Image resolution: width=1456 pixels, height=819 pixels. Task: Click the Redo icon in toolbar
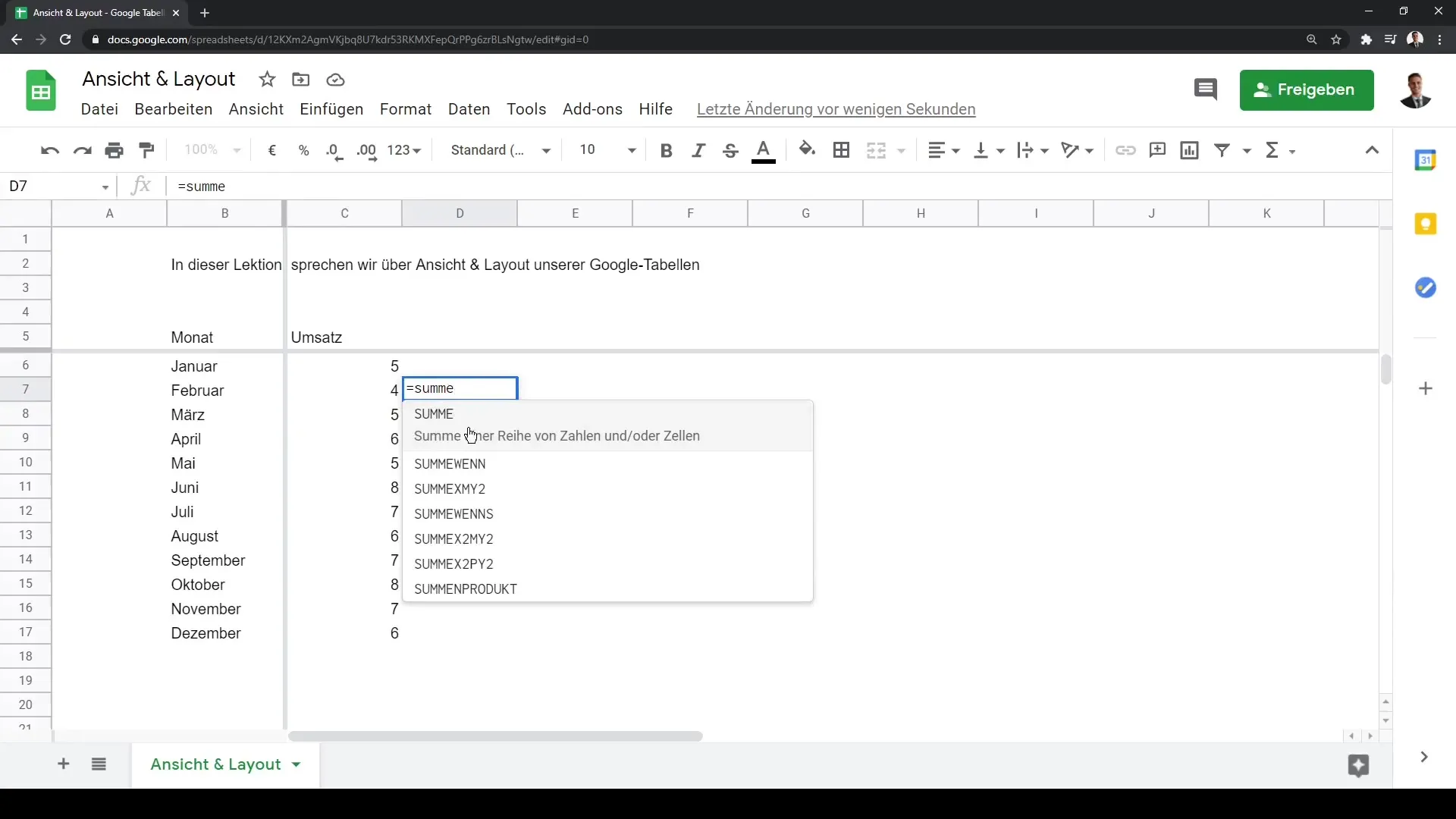(82, 150)
